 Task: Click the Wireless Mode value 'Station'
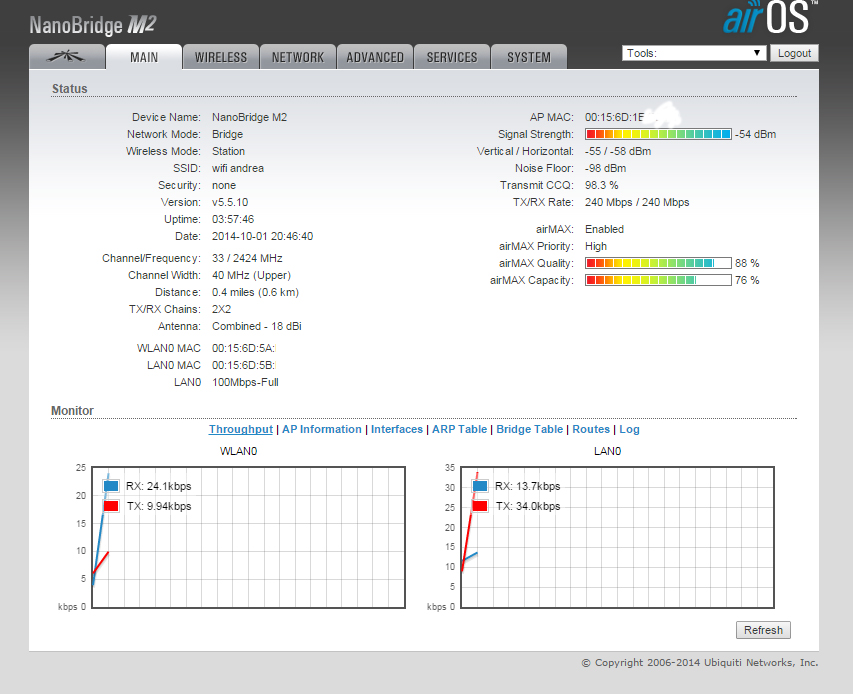228,151
